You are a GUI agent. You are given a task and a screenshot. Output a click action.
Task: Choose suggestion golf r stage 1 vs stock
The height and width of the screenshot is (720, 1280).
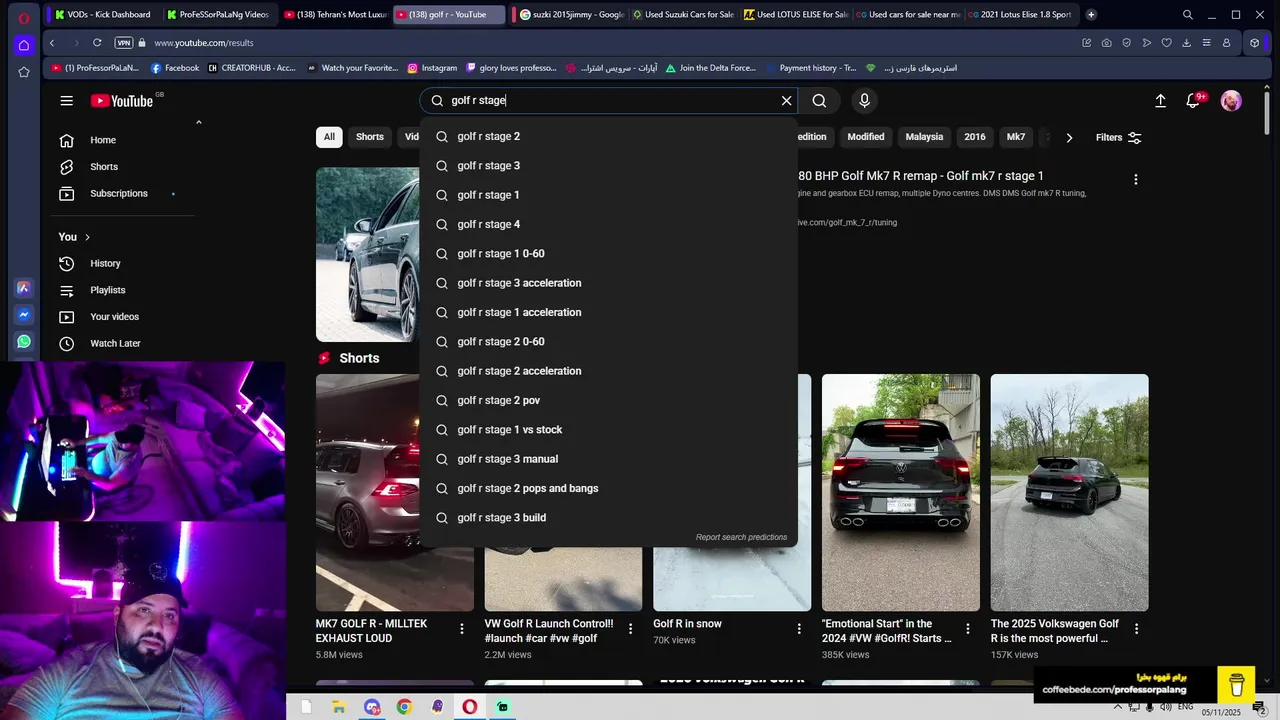pos(608,430)
